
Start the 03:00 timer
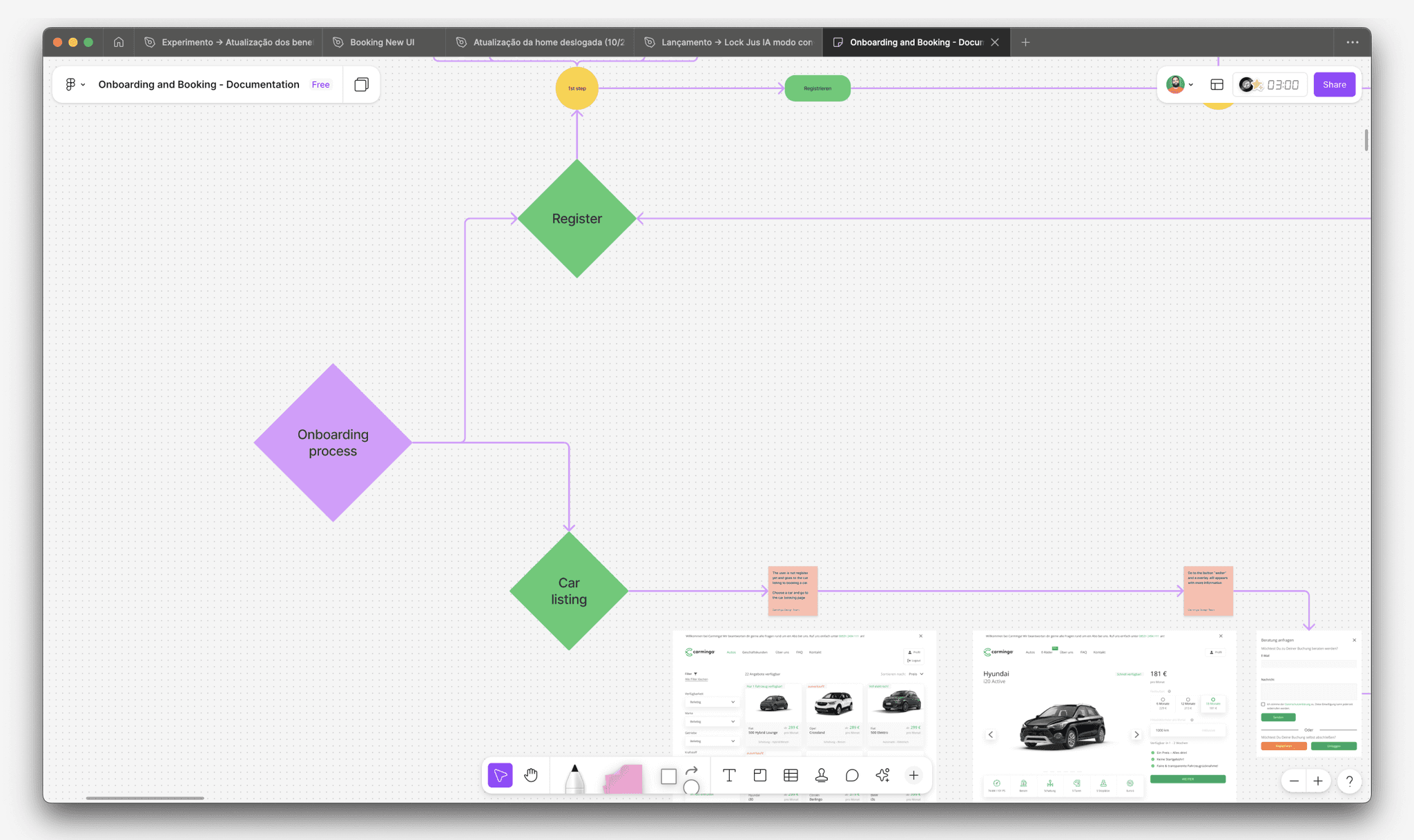(x=1282, y=84)
